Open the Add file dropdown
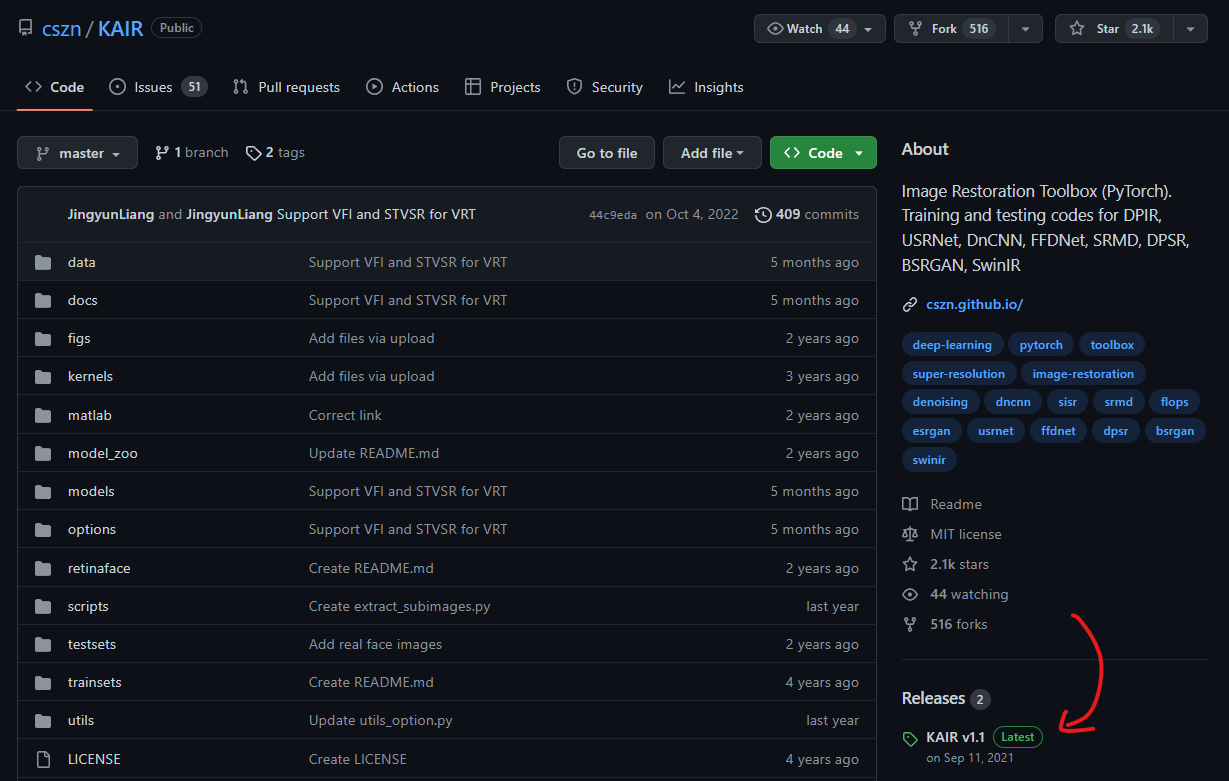The height and width of the screenshot is (781, 1229). 712,153
